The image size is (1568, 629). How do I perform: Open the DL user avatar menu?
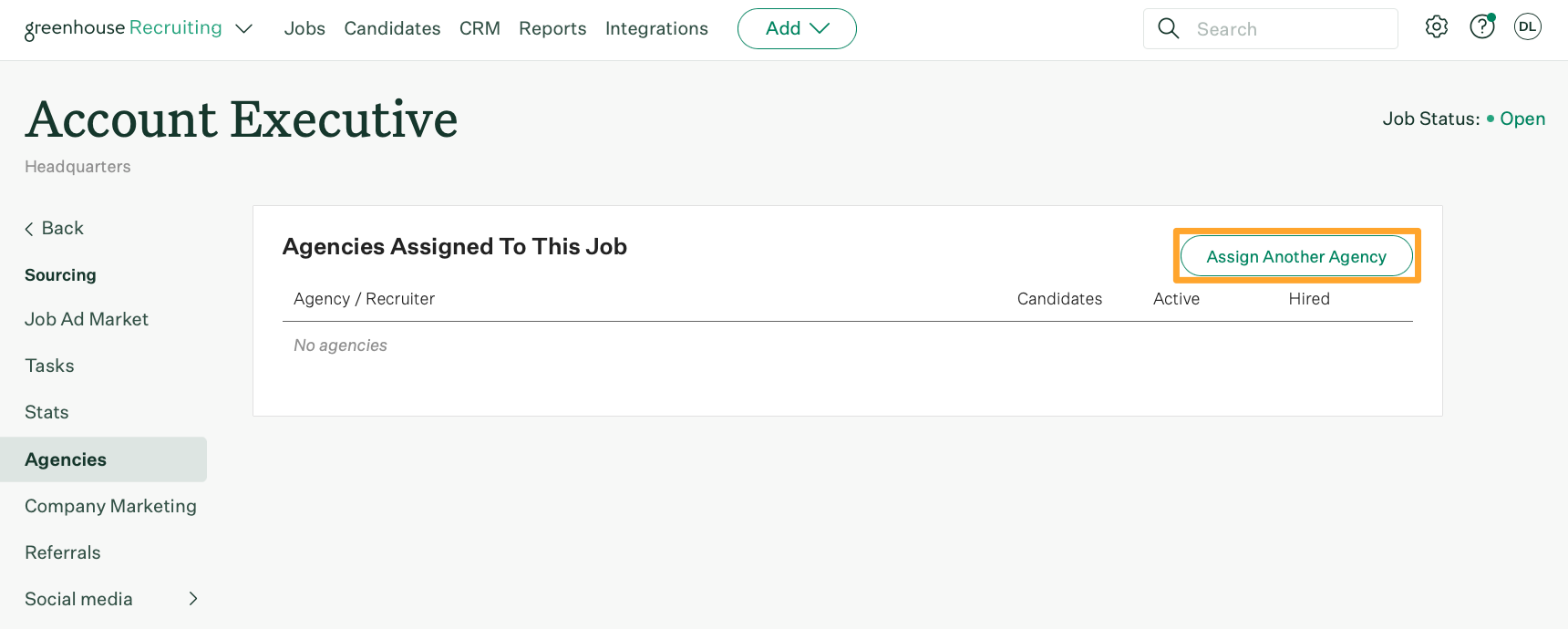click(x=1528, y=27)
